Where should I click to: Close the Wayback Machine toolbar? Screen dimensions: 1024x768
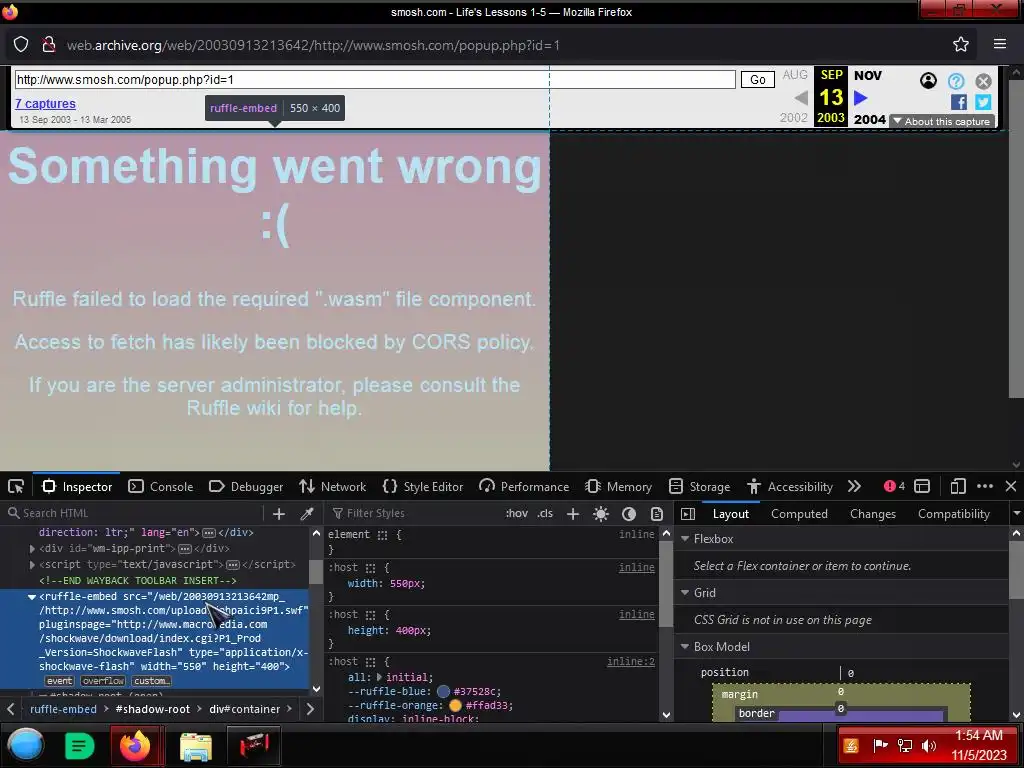point(984,81)
